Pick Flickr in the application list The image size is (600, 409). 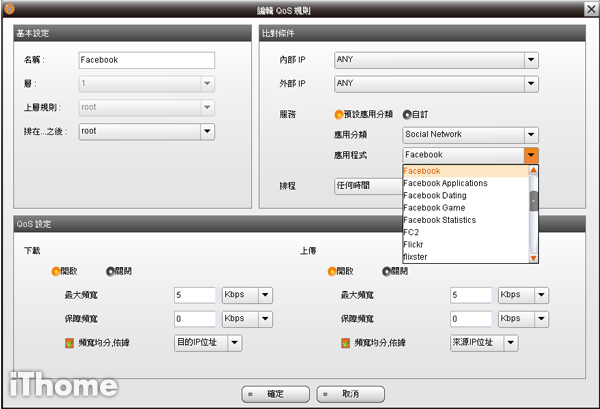[415, 245]
